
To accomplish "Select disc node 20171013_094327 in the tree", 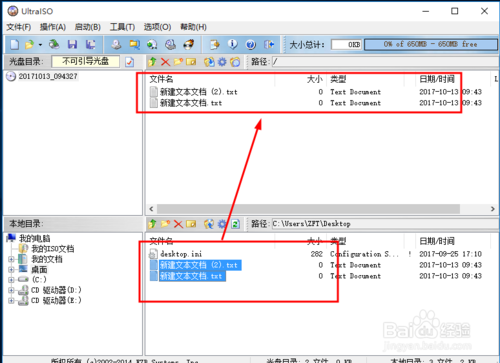I will [x=48, y=76].
